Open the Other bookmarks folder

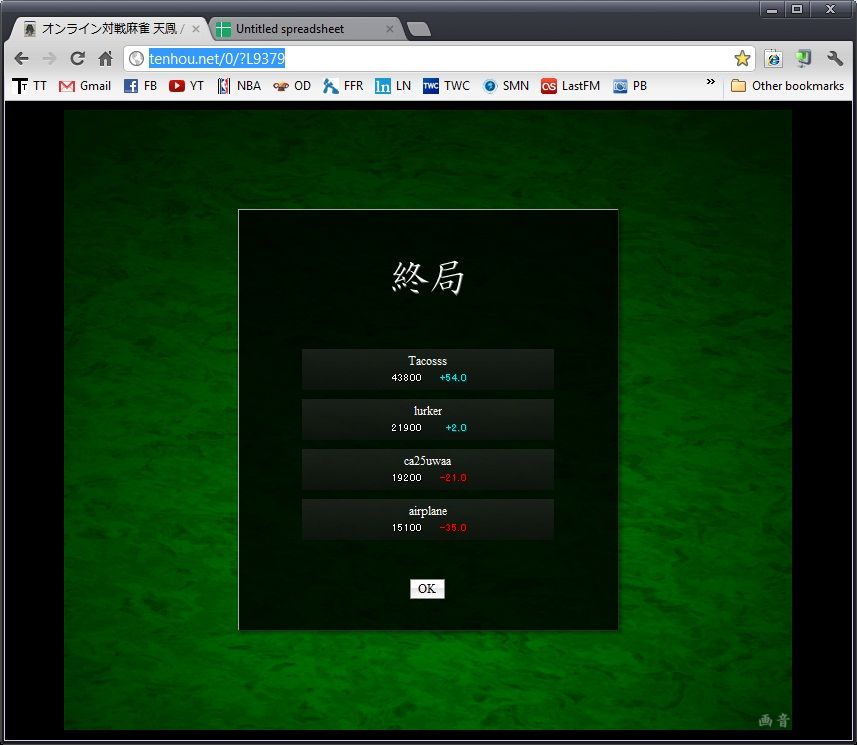(x=788, y=86)
